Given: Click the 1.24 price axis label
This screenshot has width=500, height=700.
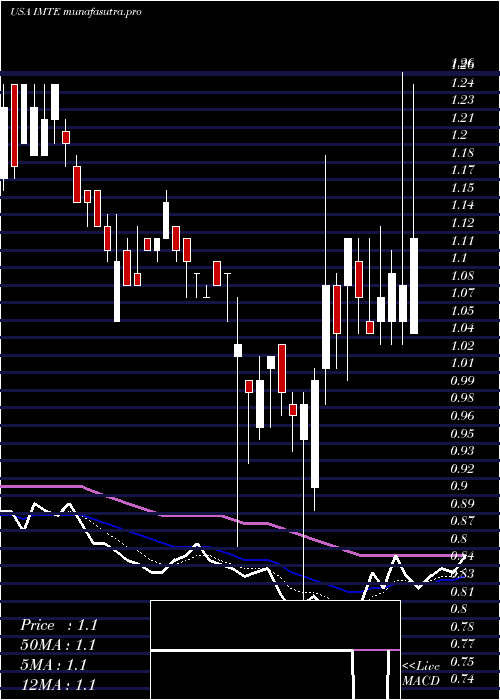Looking at the screenshot, I should click(462, 82).
